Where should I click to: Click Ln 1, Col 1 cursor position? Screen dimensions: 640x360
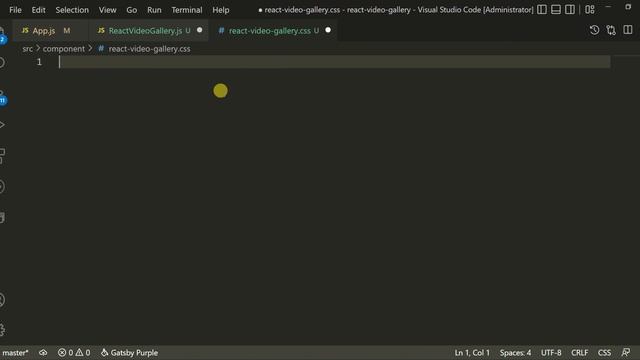472,353
